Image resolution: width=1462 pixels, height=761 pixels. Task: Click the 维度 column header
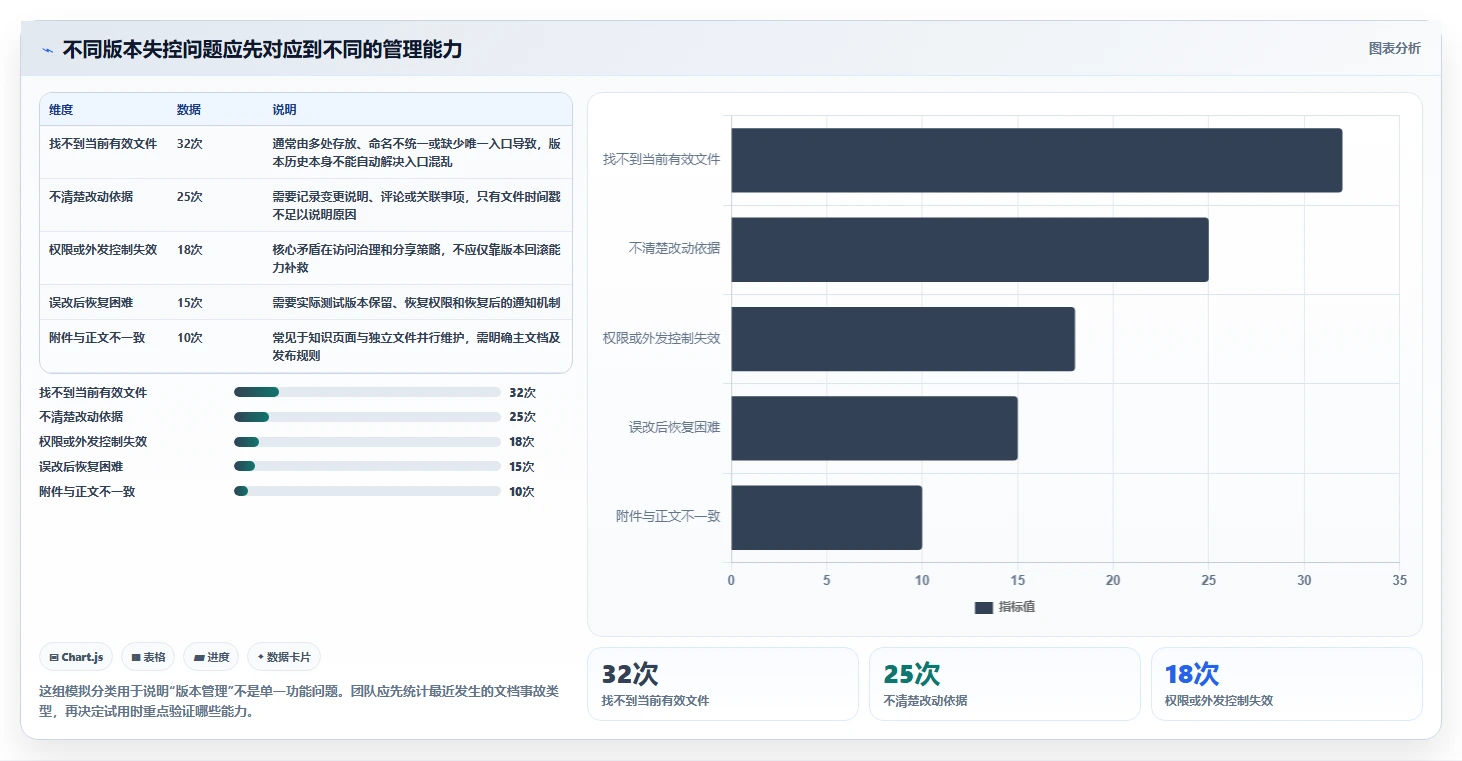point(61,110)
